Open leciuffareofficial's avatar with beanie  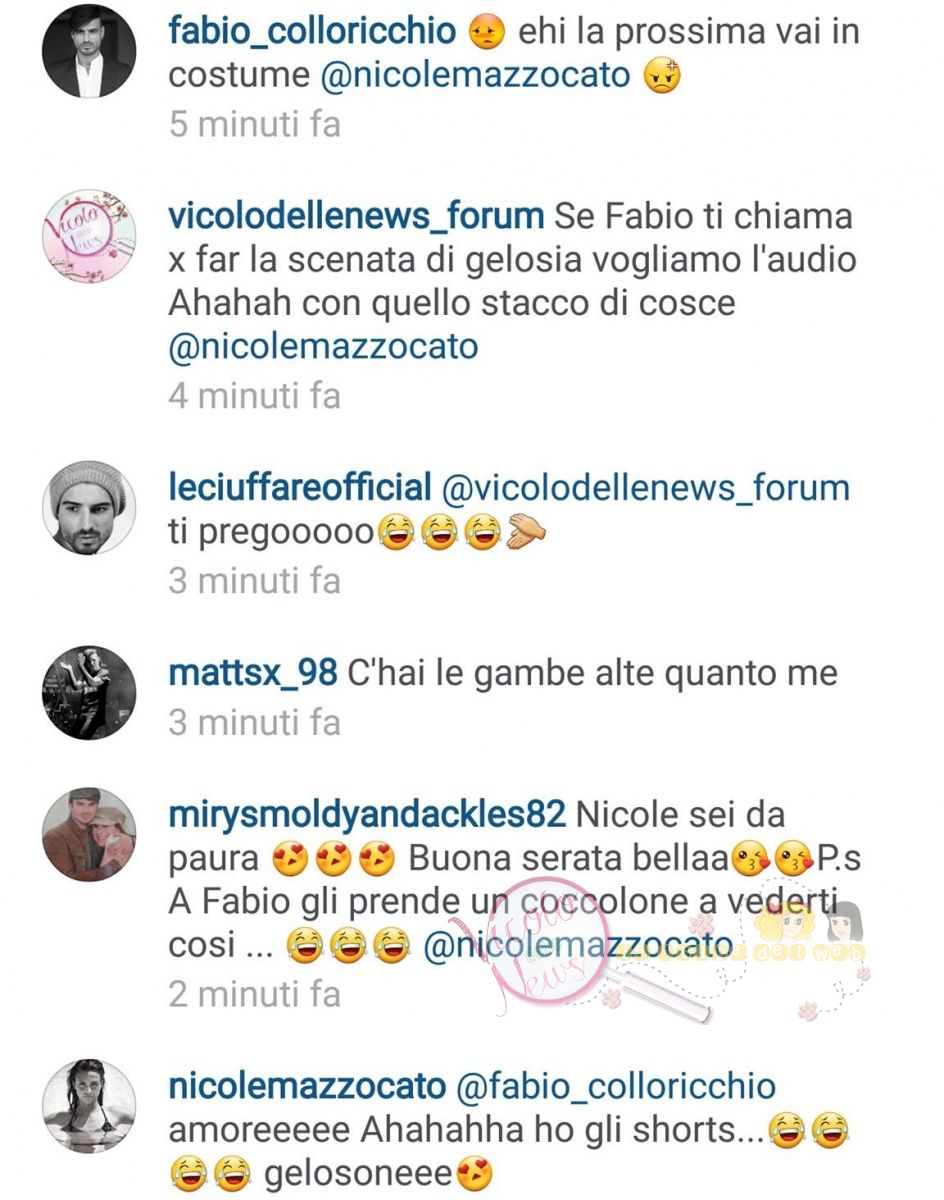click(x=88, y=507)
